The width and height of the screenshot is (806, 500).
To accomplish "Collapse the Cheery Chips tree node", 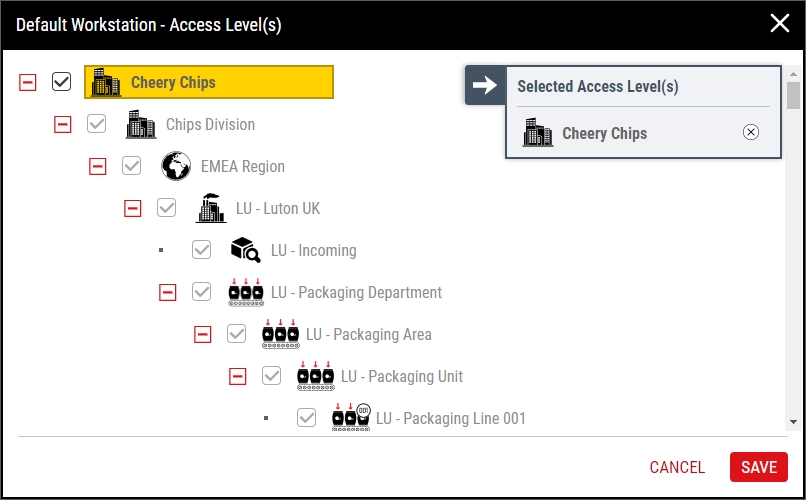I will [28, 82].
